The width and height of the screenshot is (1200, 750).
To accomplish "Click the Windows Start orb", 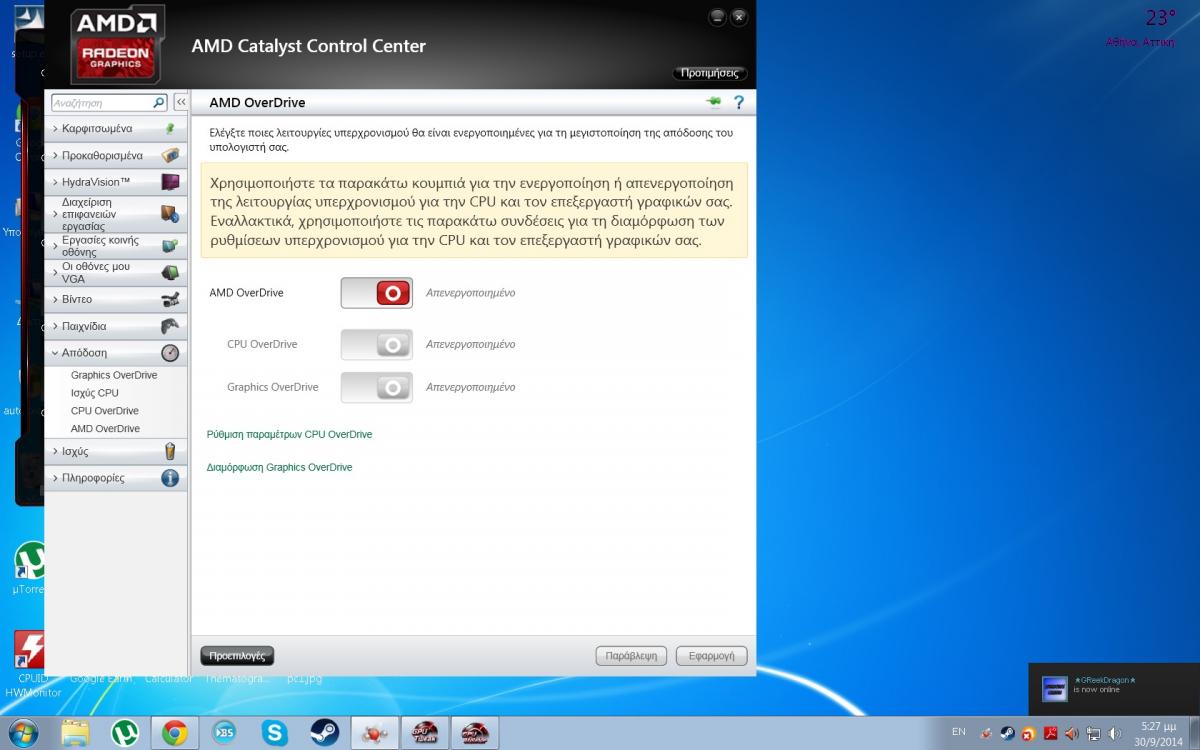I will [22, 733].
